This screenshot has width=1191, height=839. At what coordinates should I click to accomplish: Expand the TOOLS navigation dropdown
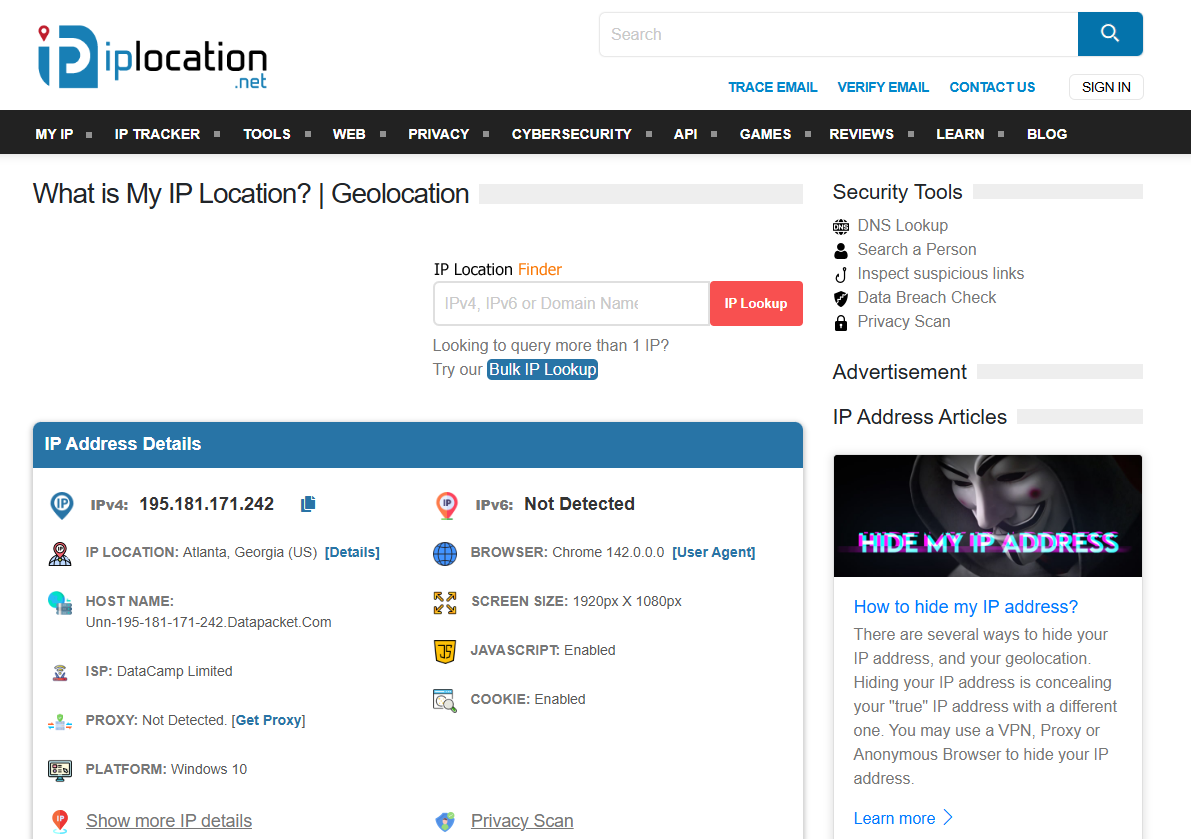267,133
